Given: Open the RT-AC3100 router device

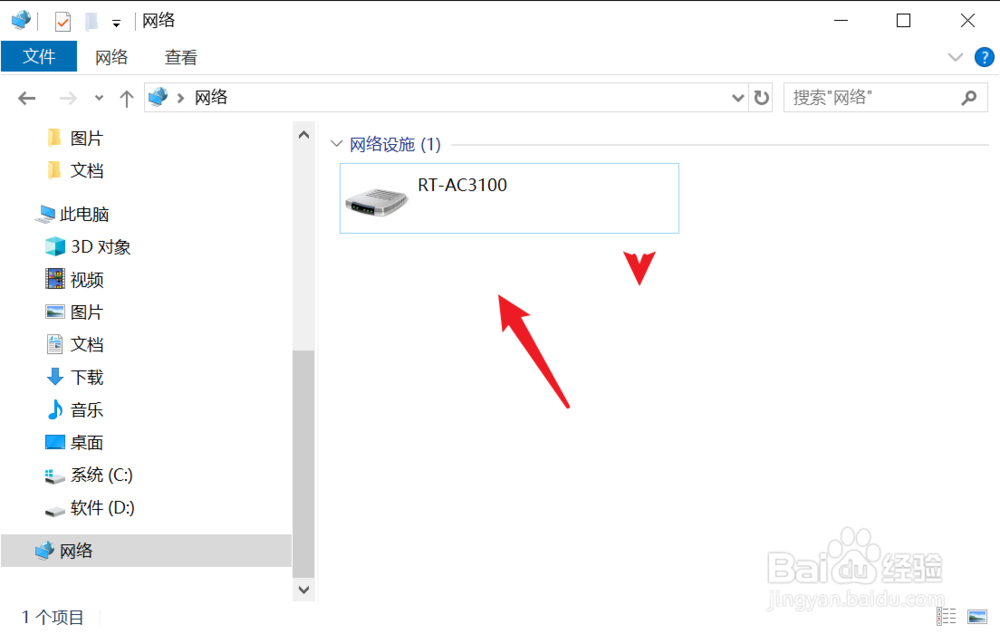Looking at the screenshot, I should pyautogui.click(x=509, y=198).
